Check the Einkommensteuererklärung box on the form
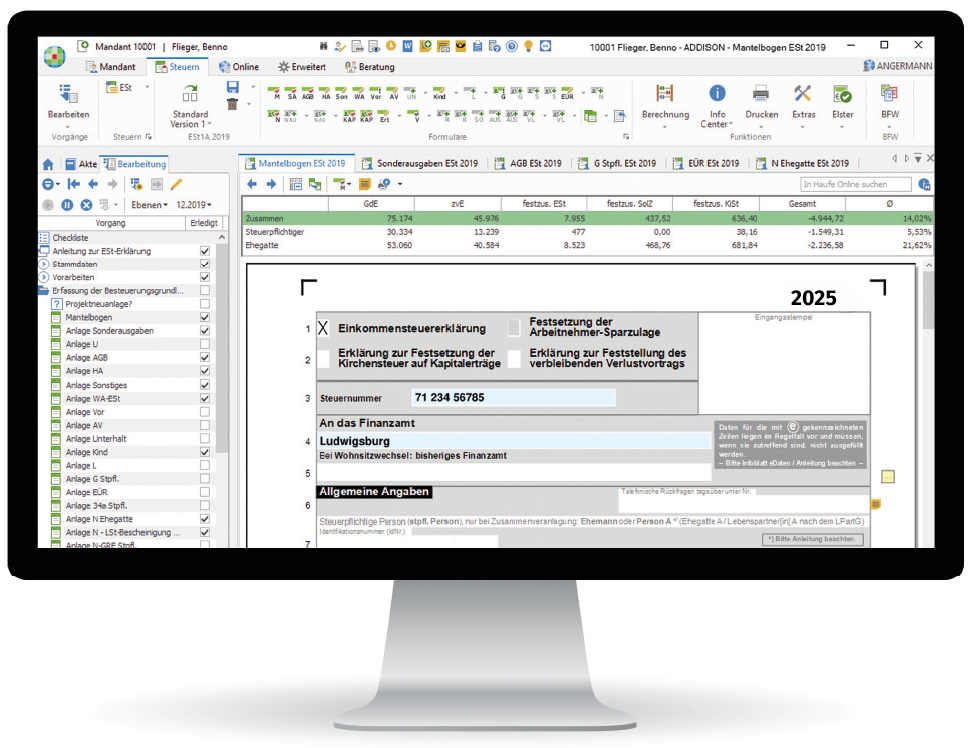This screenshot has height=748, width=970. (x=323, y=328)
